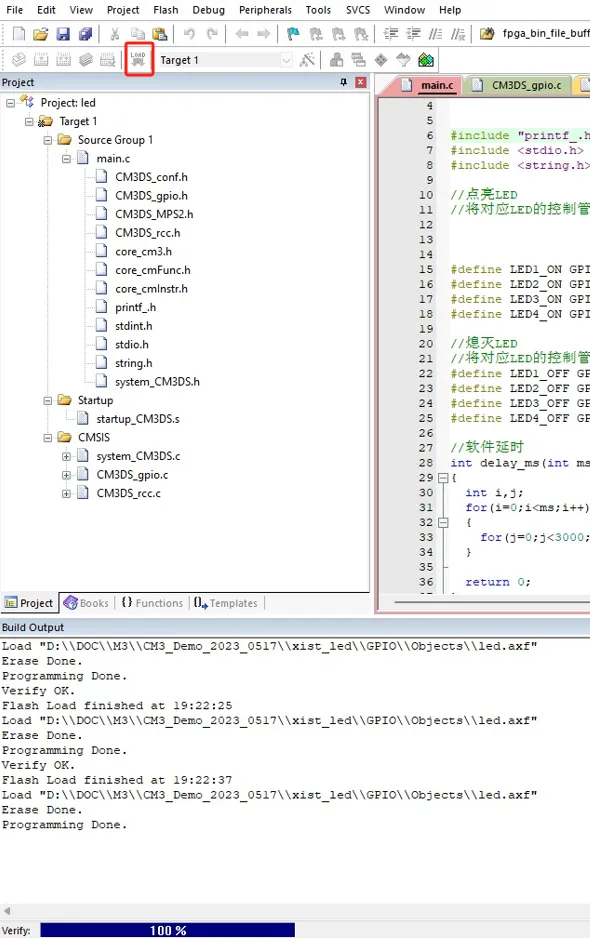Switch to the Functions panel tab

(152, 603)
